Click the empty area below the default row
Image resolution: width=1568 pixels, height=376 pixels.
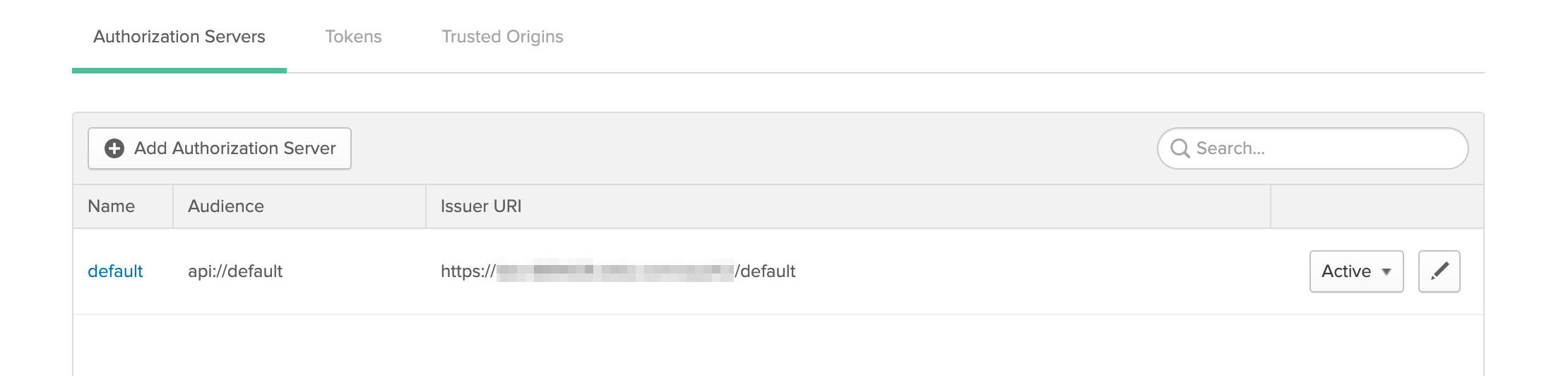pyautogui.click(x=777, y=345)
